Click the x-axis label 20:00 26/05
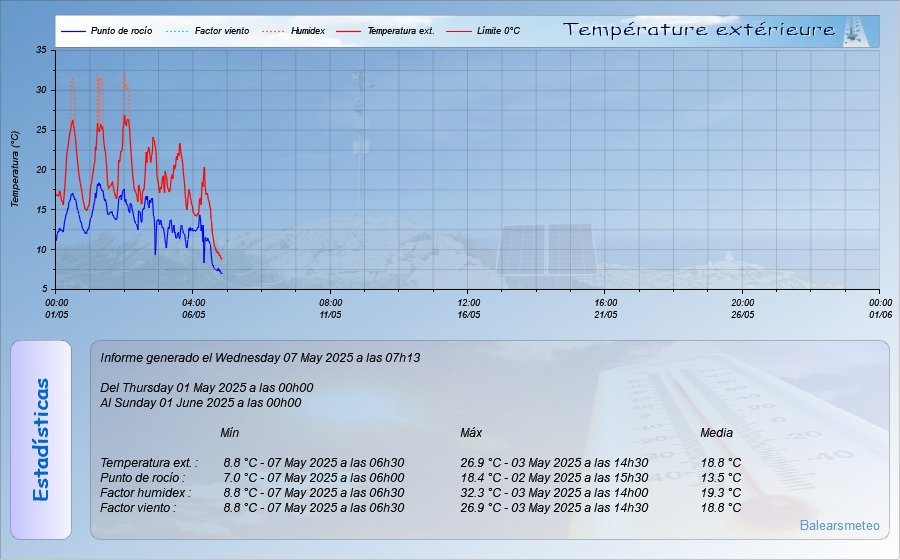 click(x=743, y=309)
